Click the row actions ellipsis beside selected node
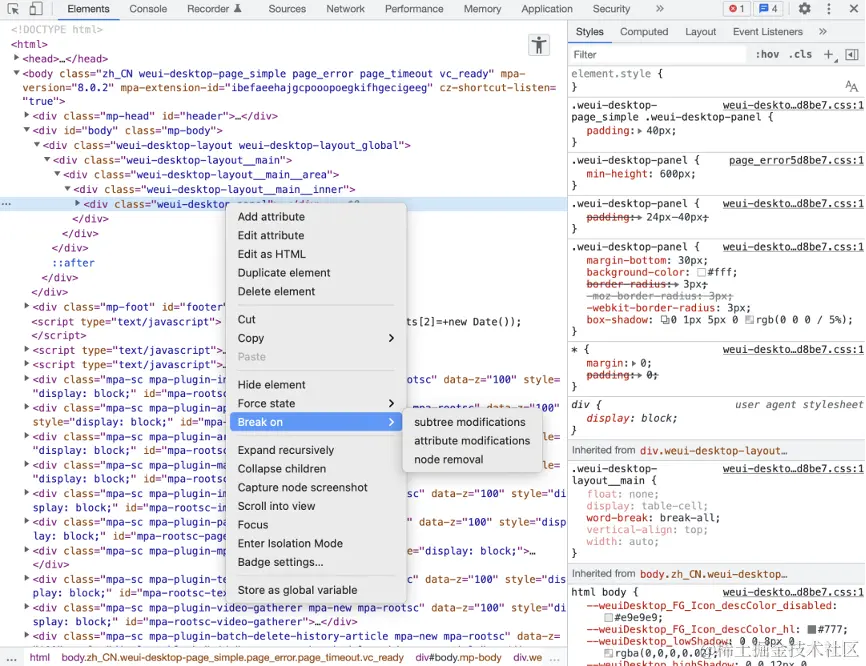This screenshot has height=666, width=866. coord(6,204)
